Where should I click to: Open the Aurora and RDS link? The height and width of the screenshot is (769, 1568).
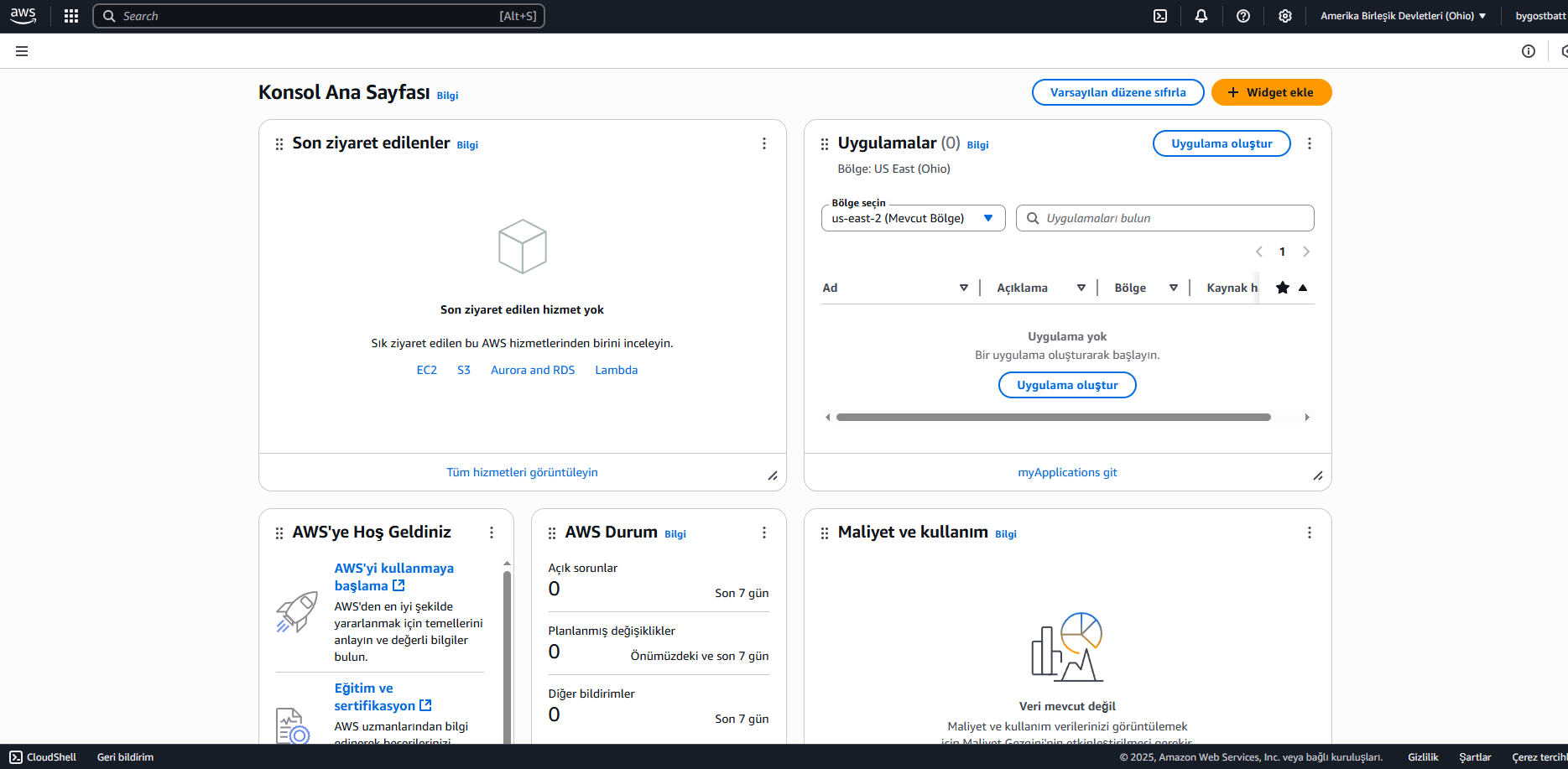point(533,370)
